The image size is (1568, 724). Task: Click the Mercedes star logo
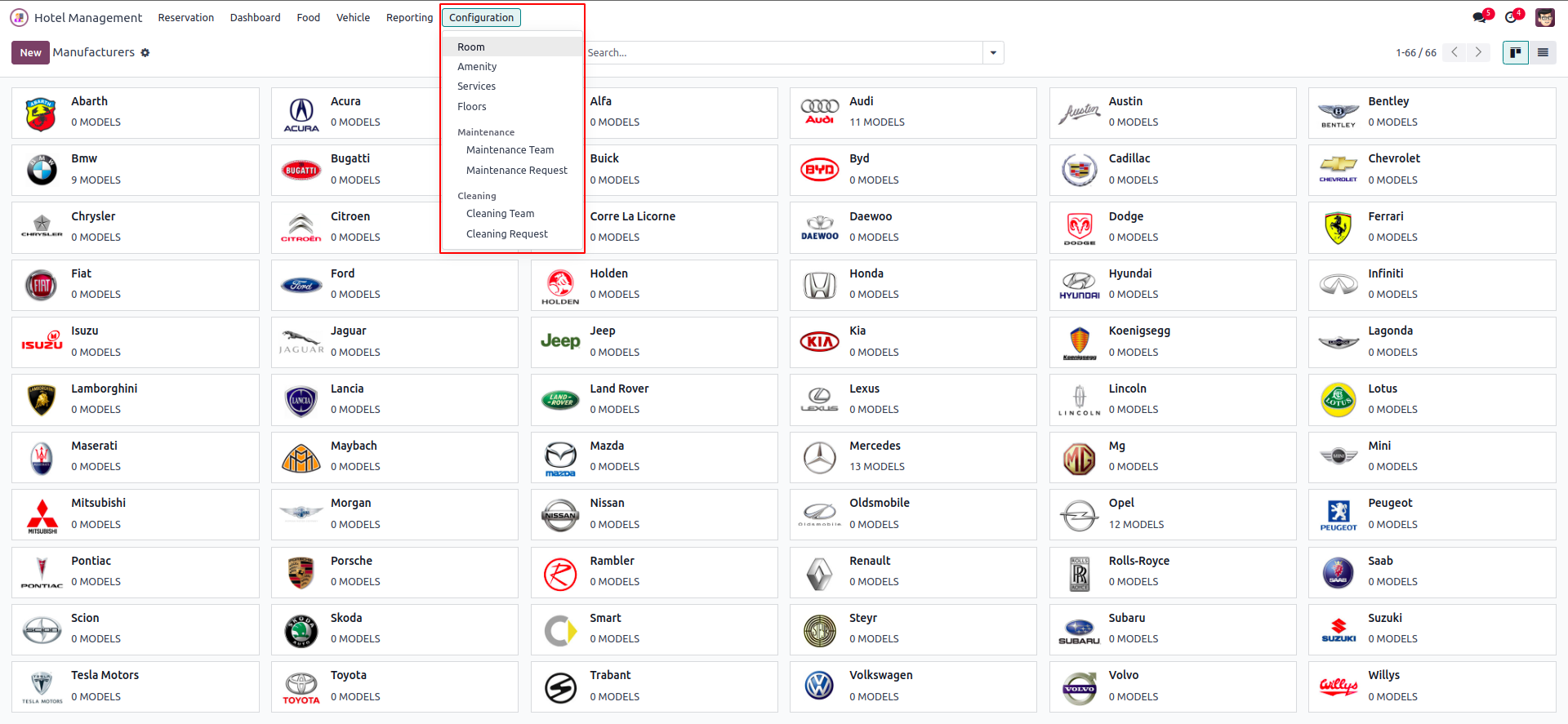820,458
